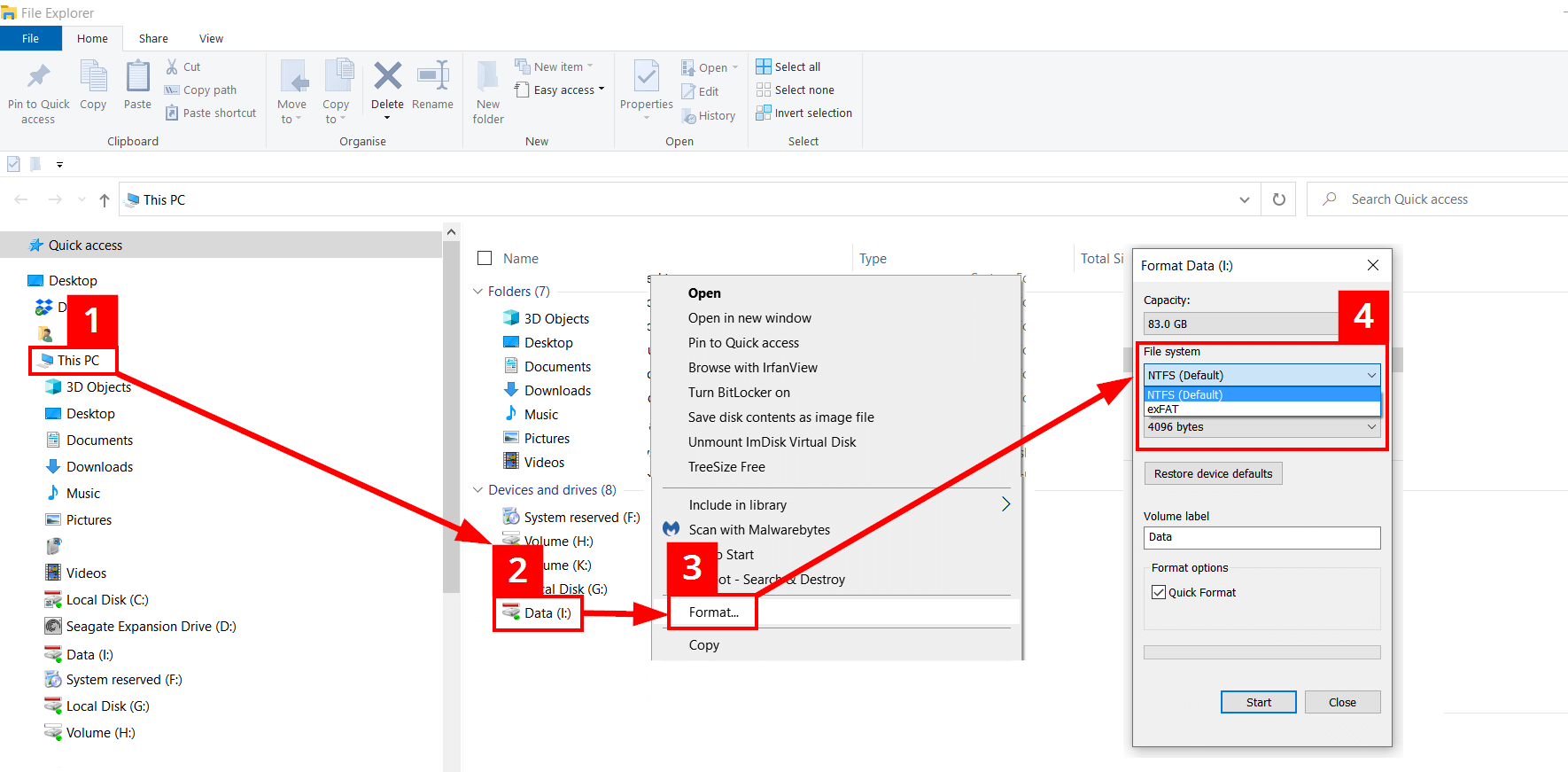Select Seagate Expansion Drive (D:) in sidebar
This screenshot has width=1568, height=772.
point(151,627)
